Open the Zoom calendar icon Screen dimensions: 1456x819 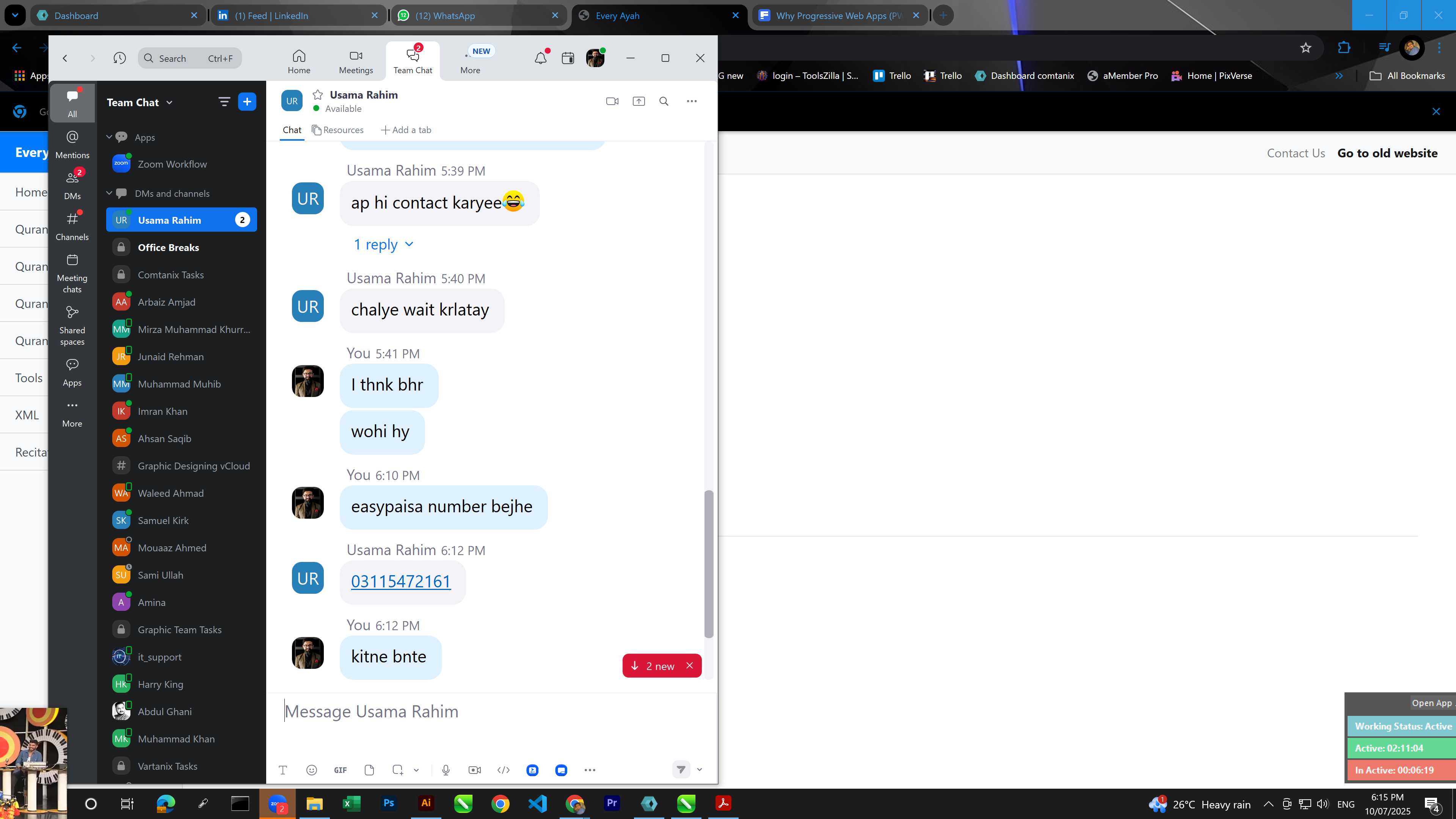568,58
